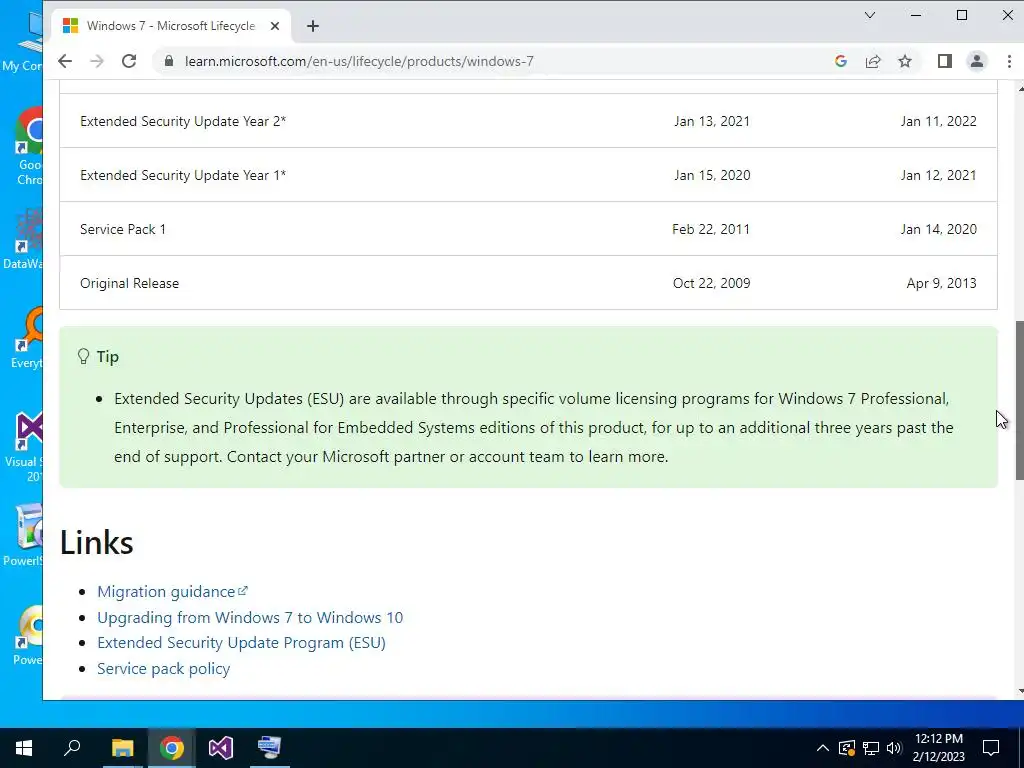Click the Apr 9, 2013 end date
The width and height of the screenshot is (1024, 768).
[941, 283]
